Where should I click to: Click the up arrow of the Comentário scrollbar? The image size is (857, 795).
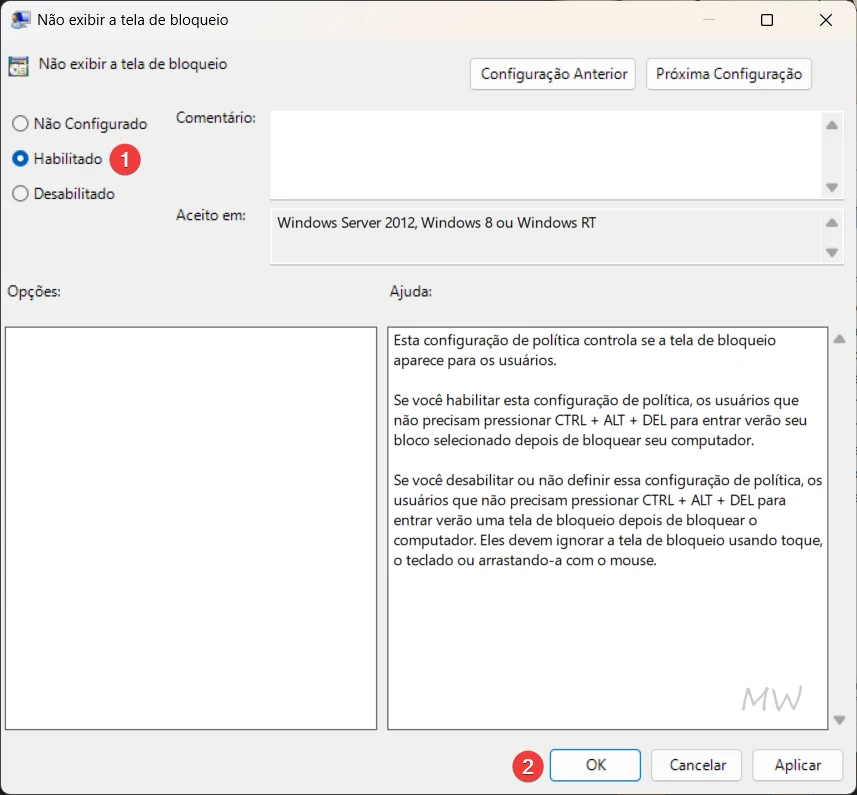coord(833,125)
